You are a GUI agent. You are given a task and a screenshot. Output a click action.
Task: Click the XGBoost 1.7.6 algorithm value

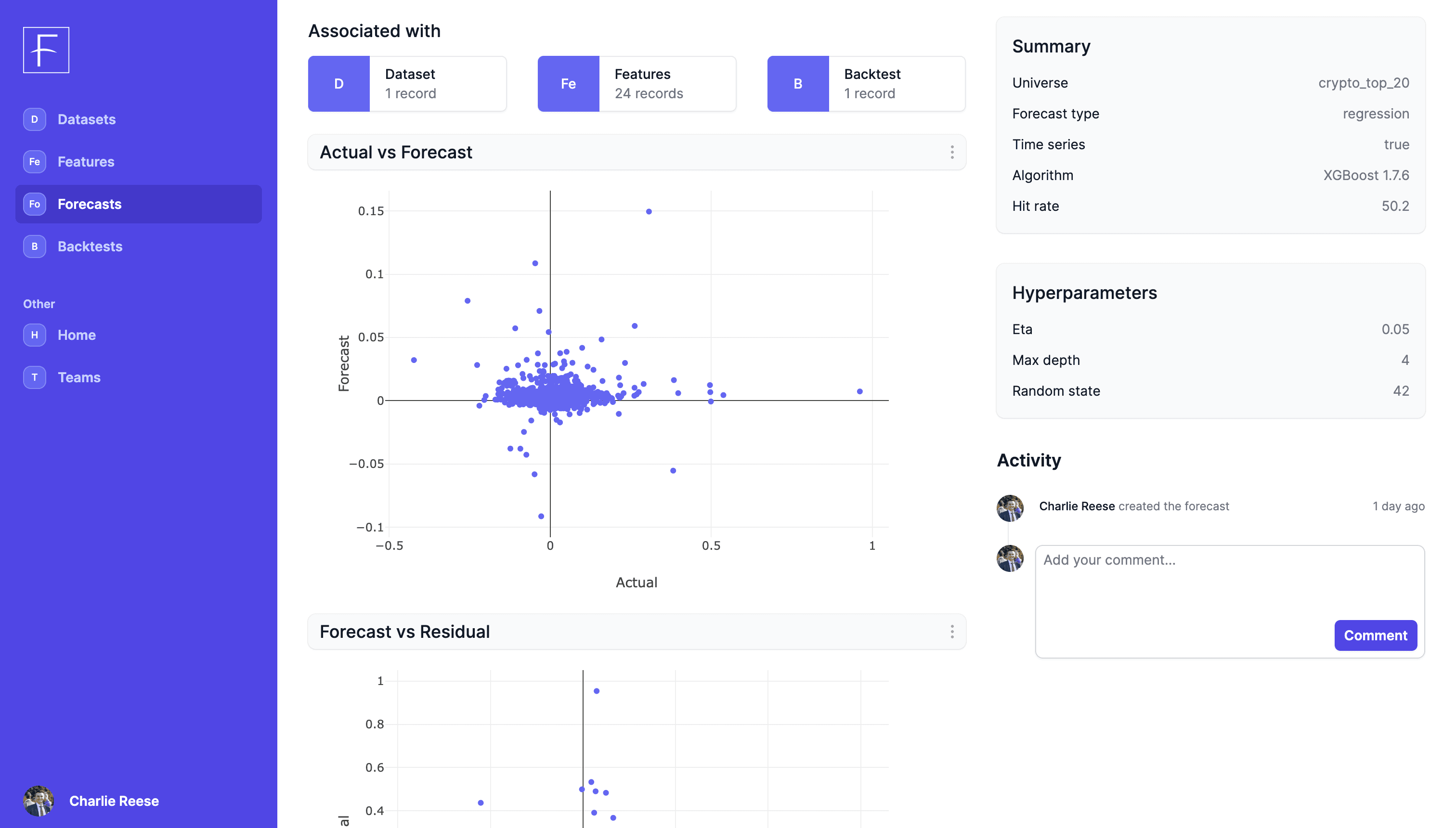1366,175
